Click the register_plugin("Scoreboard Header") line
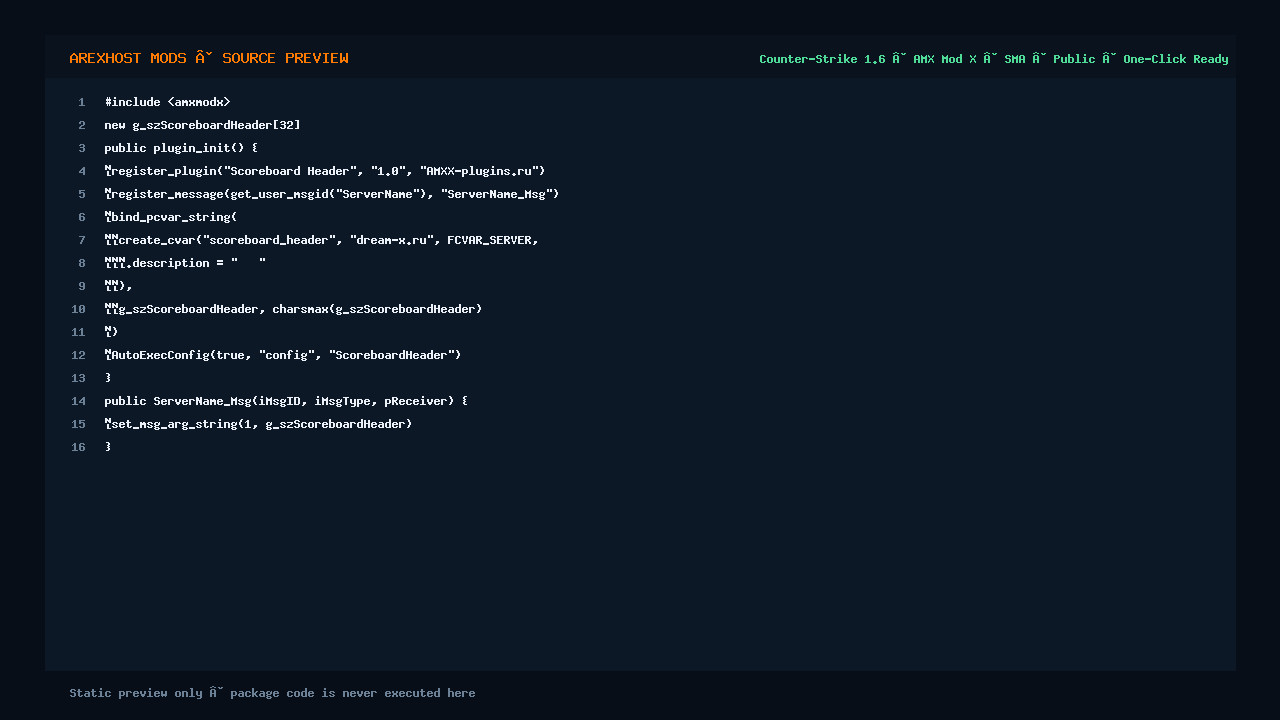The image size is (1280, 720). tap(325, 171)
